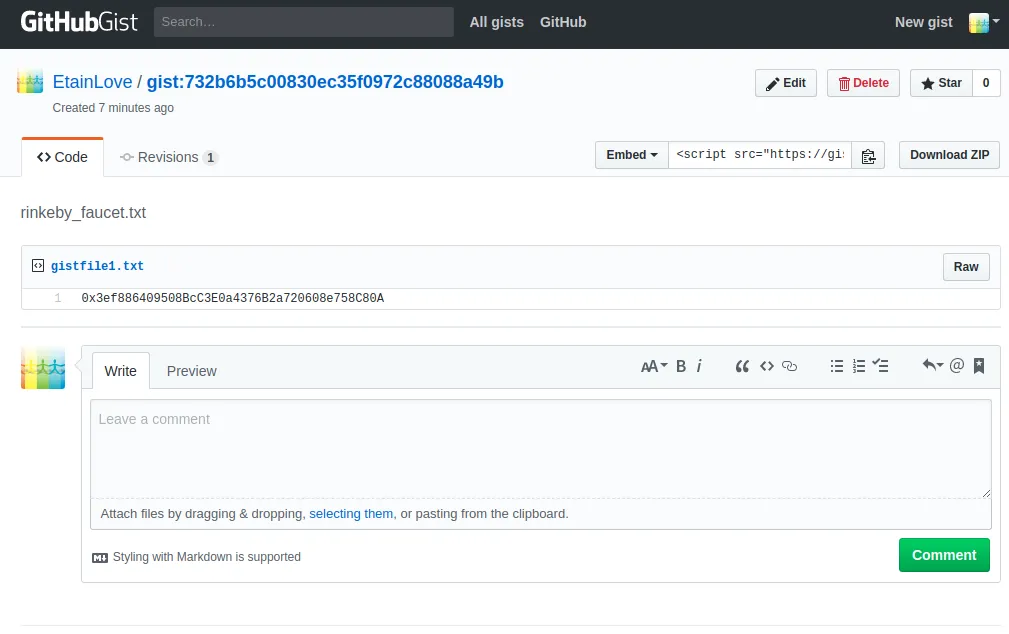The height and width of the screenshot is (634, 1009).
Task: Open the Markdown supported help link
Action: point(196,557)
